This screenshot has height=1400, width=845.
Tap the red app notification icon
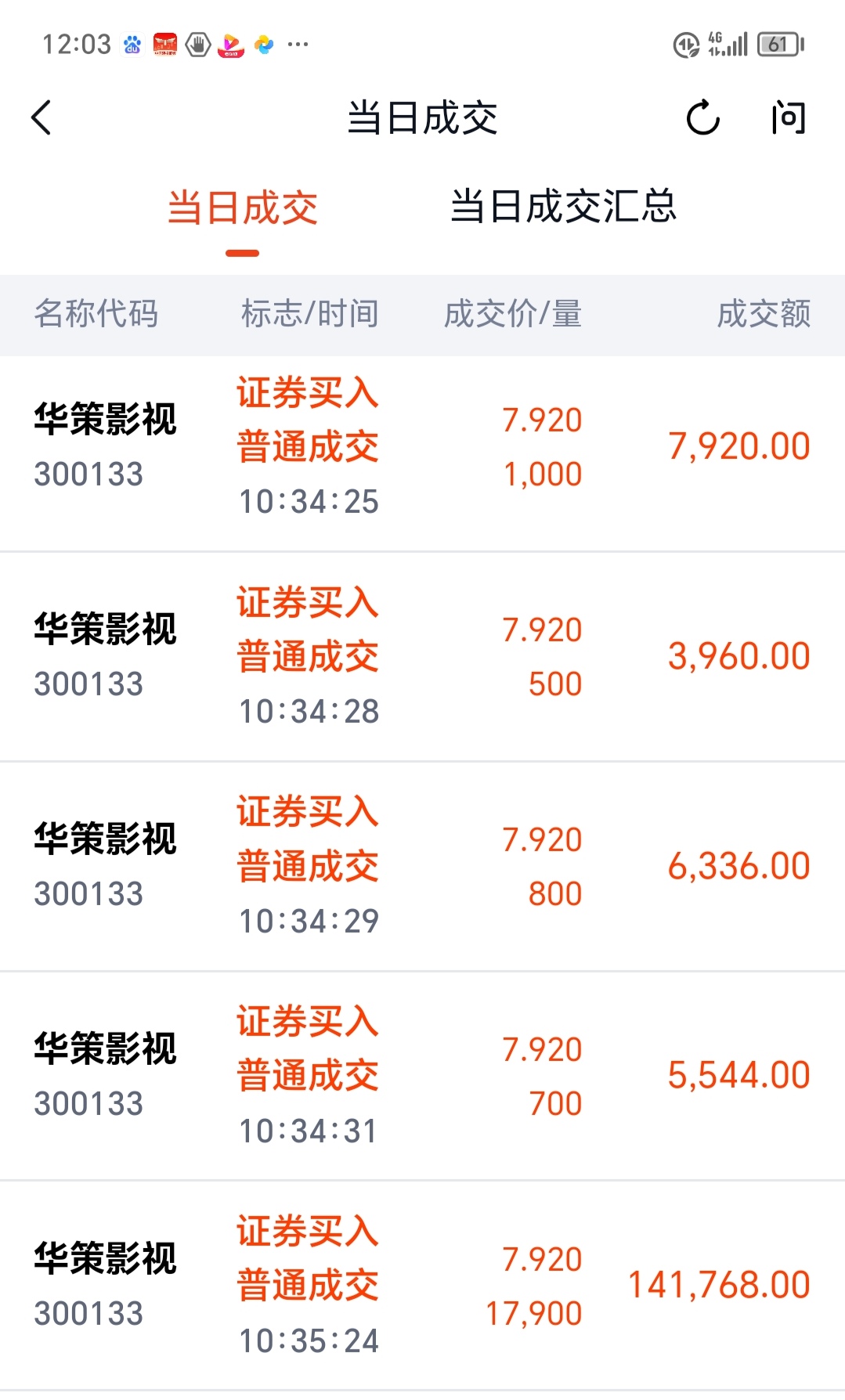(x=164, y=45)
